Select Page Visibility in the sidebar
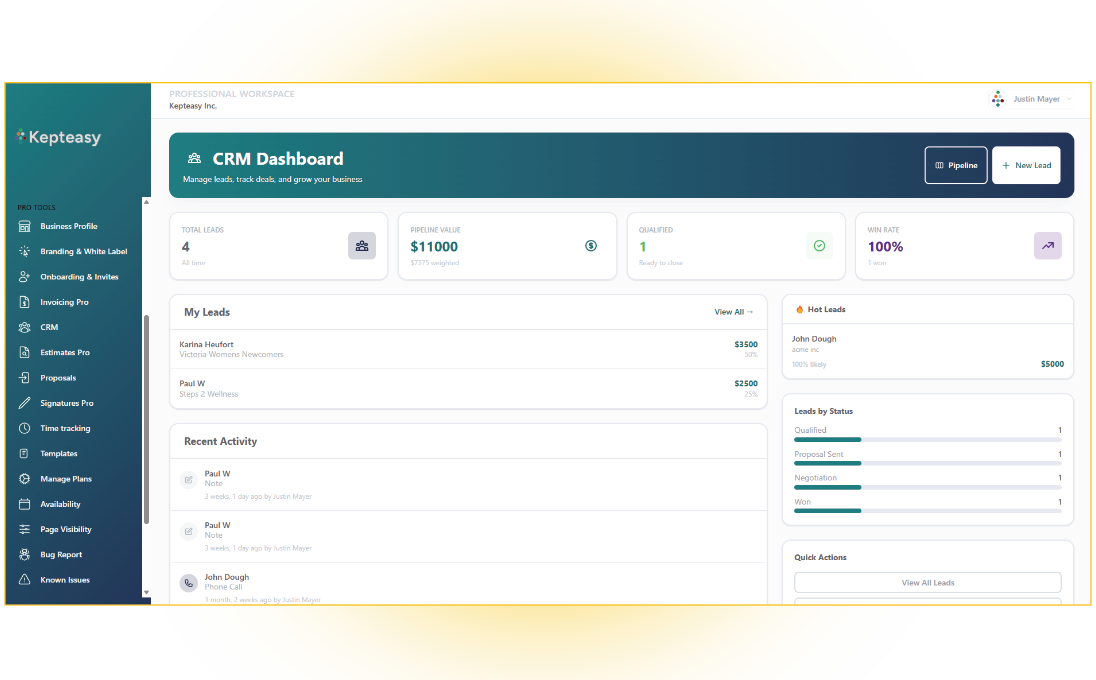Image resolution: width=1096 pixels, height=680 pixels. click(24, 529)
